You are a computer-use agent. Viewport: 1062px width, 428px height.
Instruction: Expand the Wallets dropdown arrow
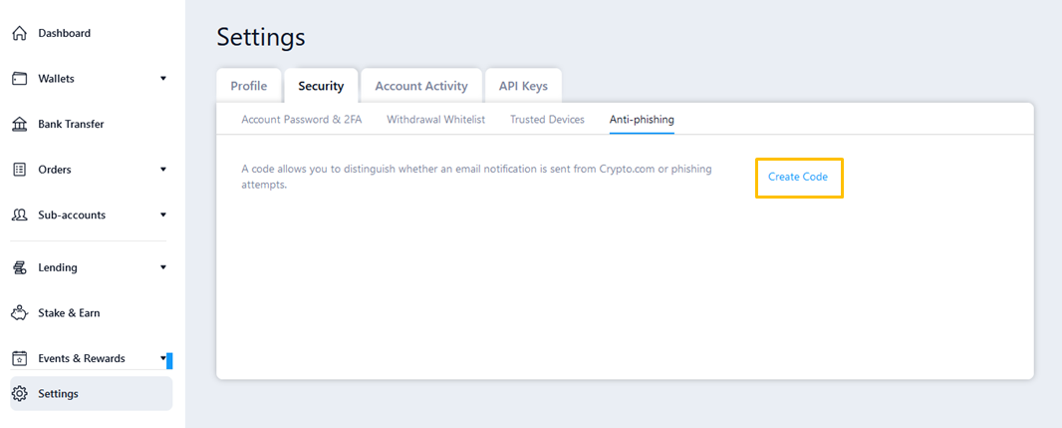163,79
